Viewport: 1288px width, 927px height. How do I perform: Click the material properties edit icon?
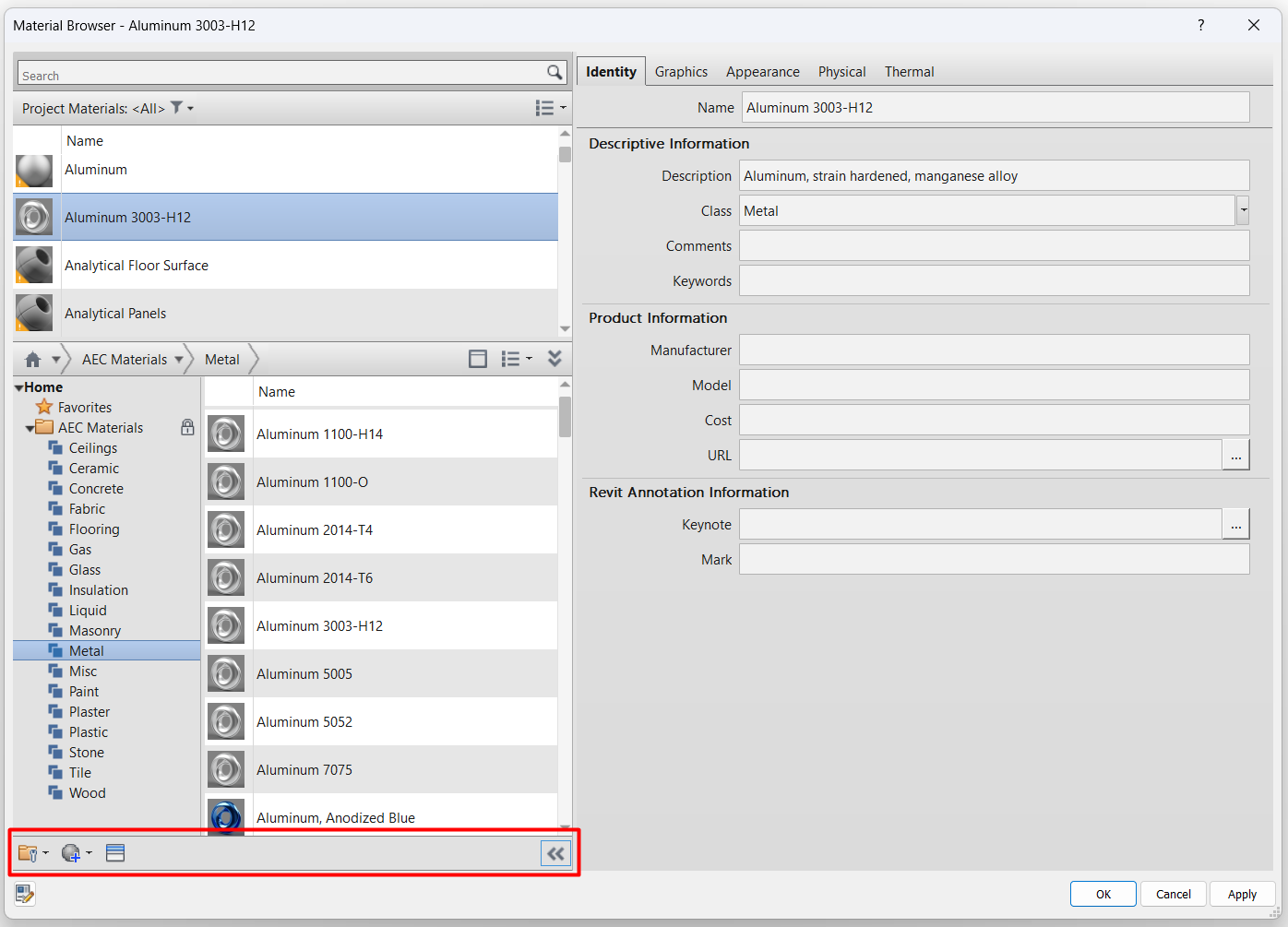[x=25, y=893]
